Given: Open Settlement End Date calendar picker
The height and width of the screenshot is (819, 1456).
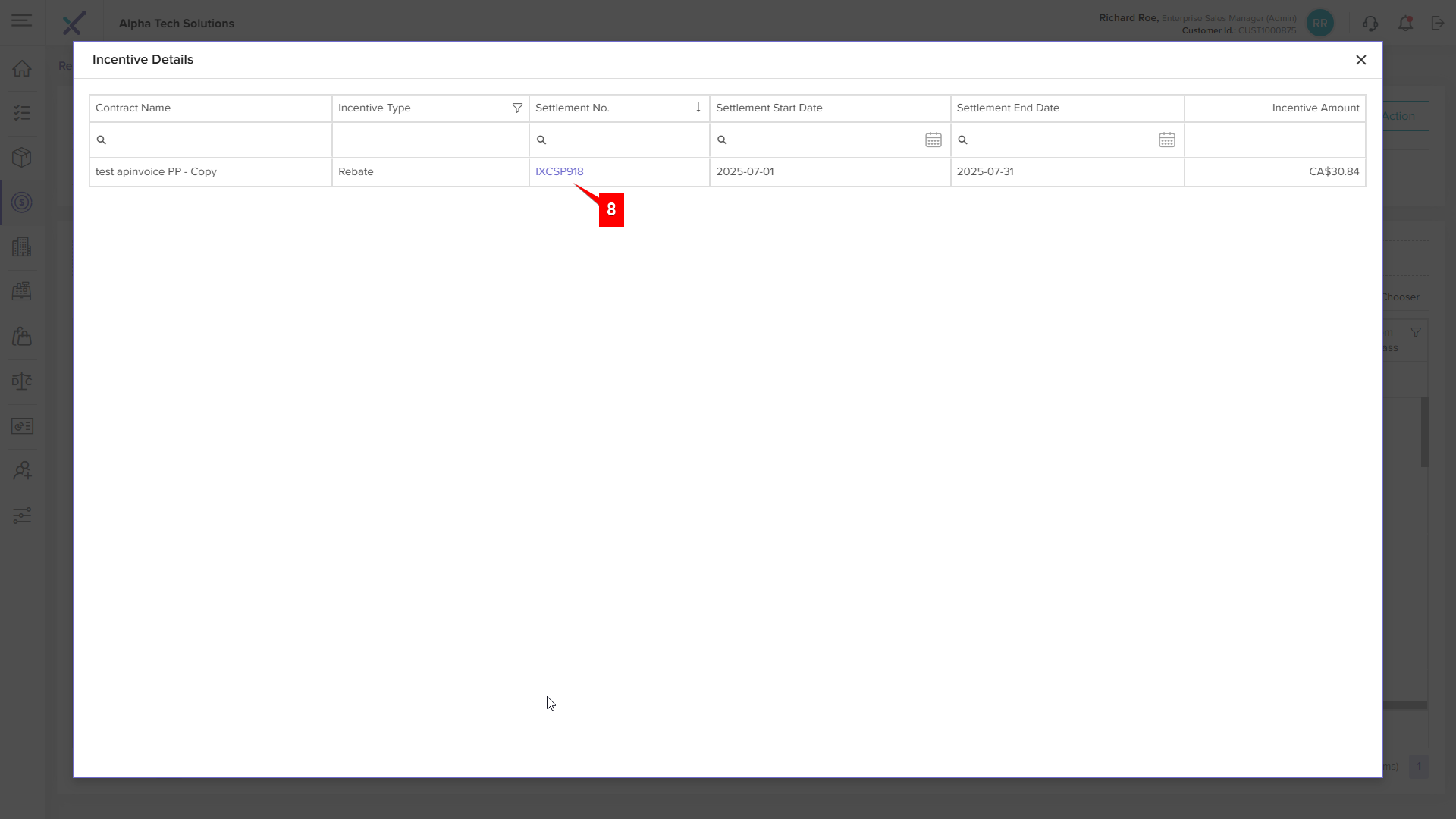Looking at the screenshot, I should point(1167,140).
